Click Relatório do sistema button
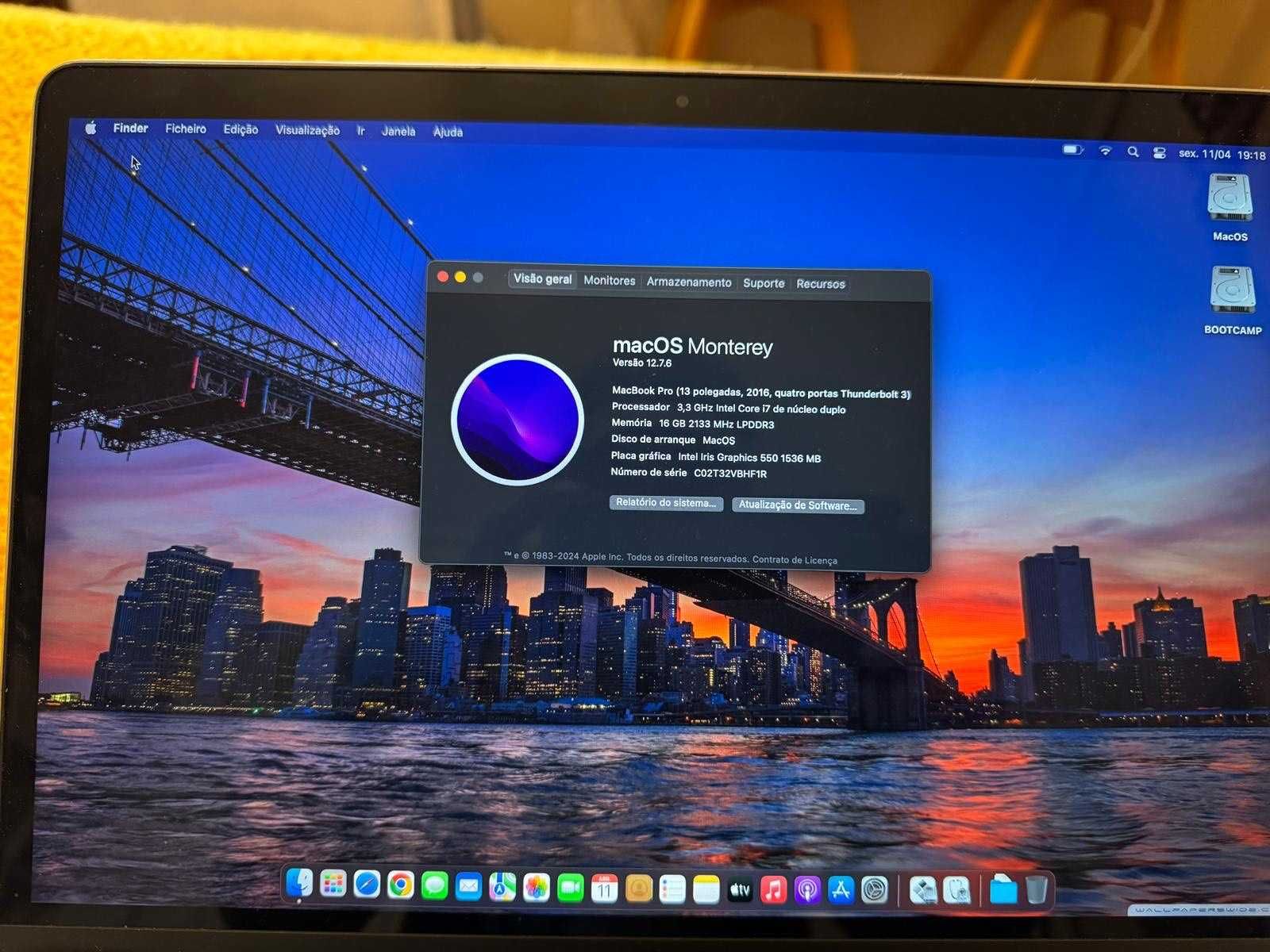This screenshot has height=952, width=1270. point(666,503)
